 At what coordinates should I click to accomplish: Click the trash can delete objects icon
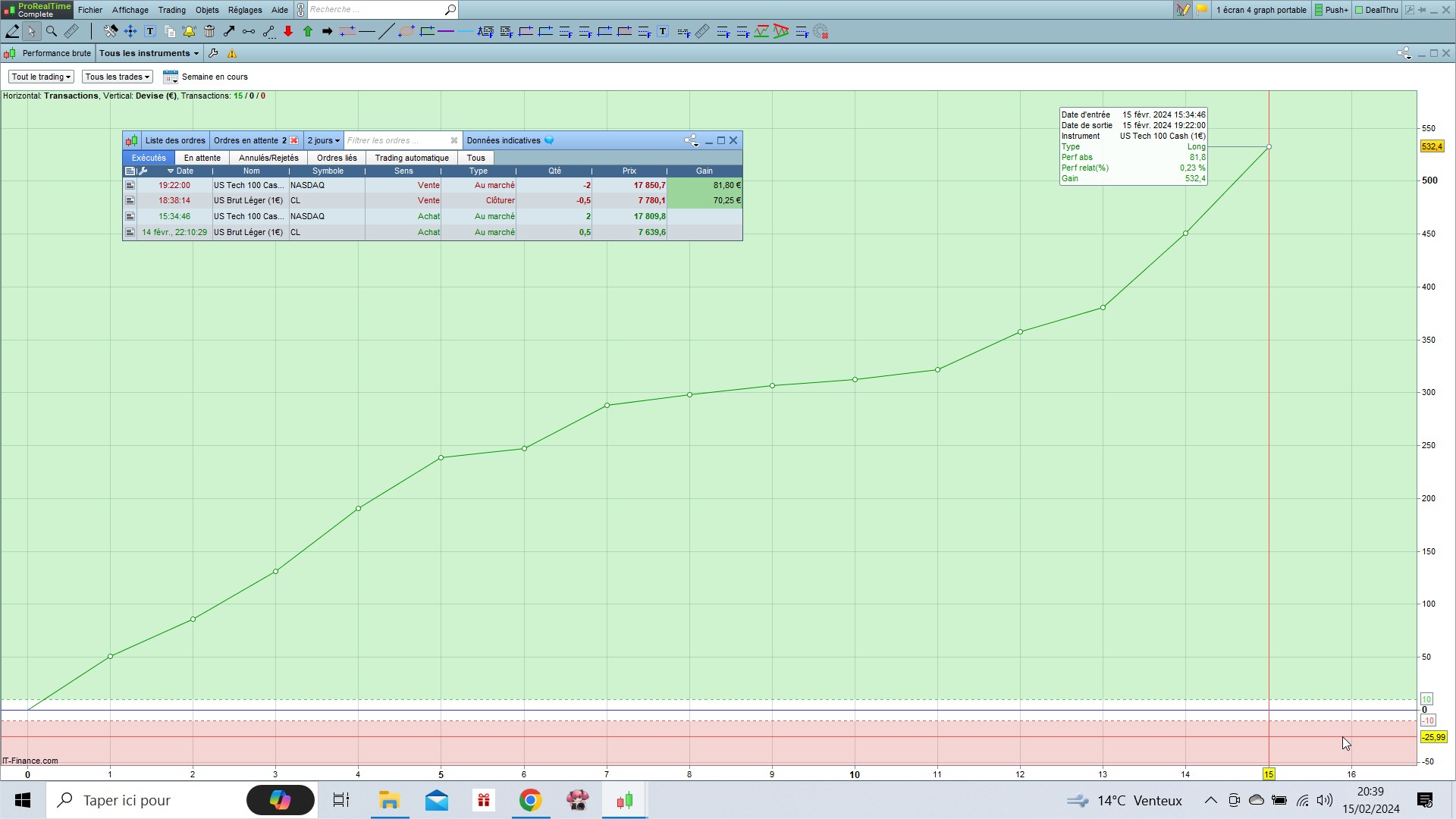click(x=209, y=31)
